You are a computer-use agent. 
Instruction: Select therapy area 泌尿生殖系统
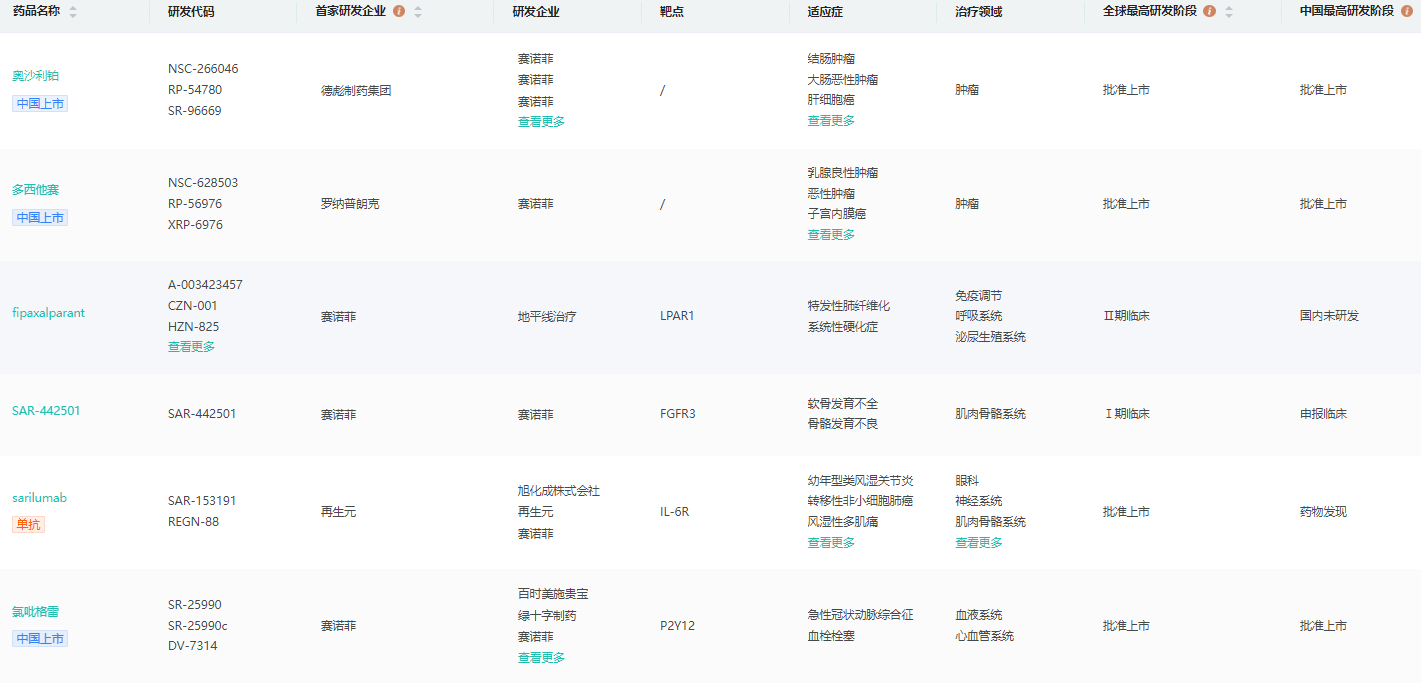pyautogui.click(x=990, y=337)
